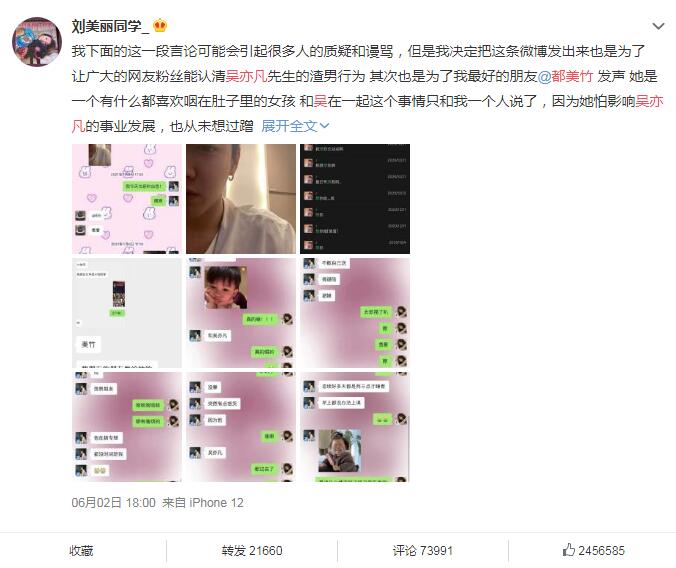Open the @都美竹 mention link
This screenshot has height=568, width=676.
coord(565,76)
